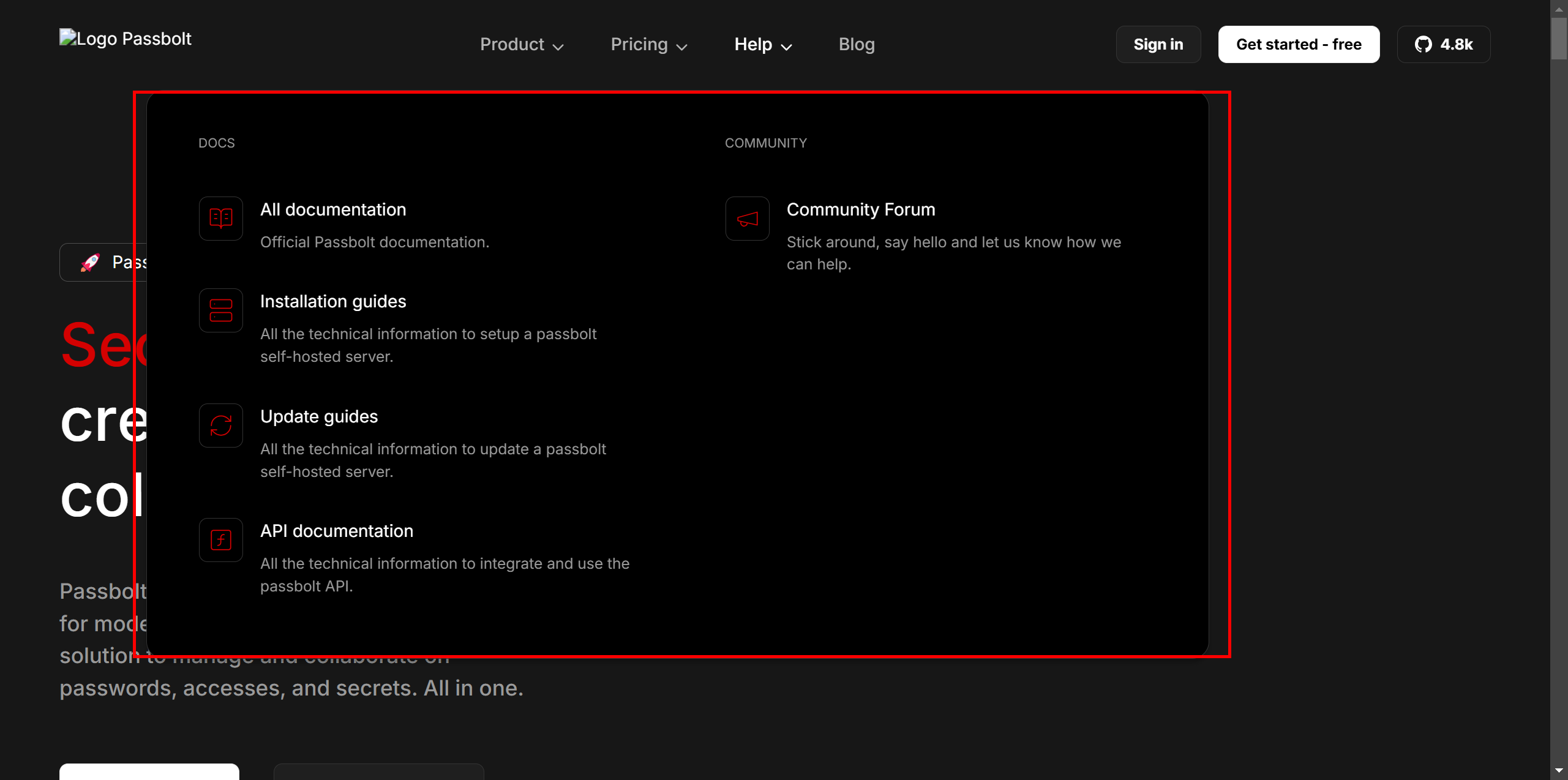
Task: Click the megaphone Community Forum icon
Action: pos(747,219)
